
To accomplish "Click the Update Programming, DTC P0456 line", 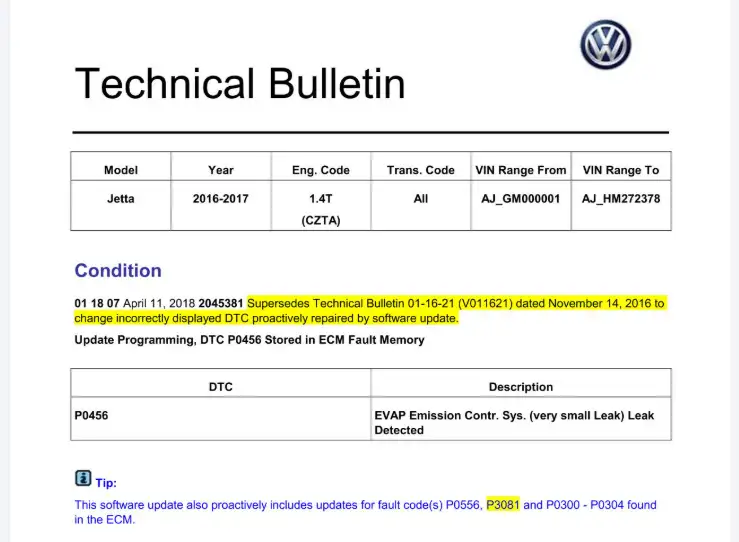I will 249,340.
